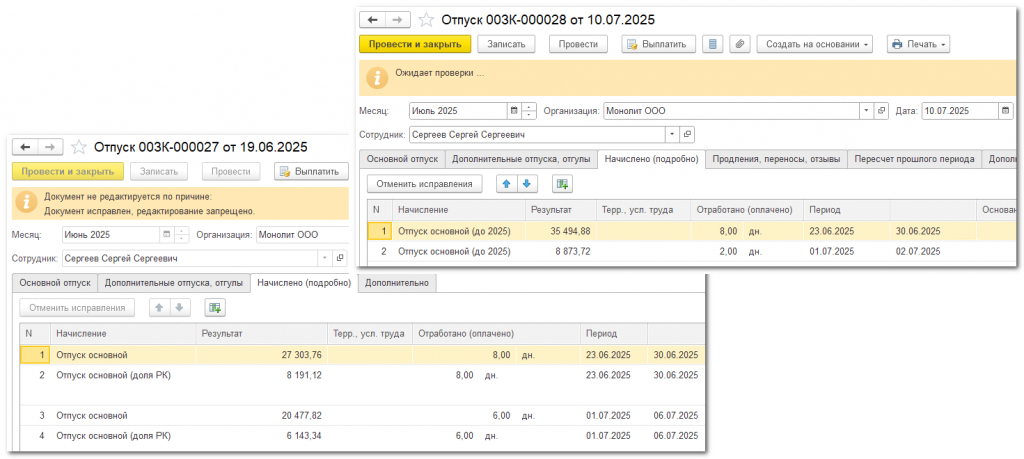Click Записать in the 003К-000027 window
The width and height of the screenshot is (1024, 459).
(x=159, y=172)
